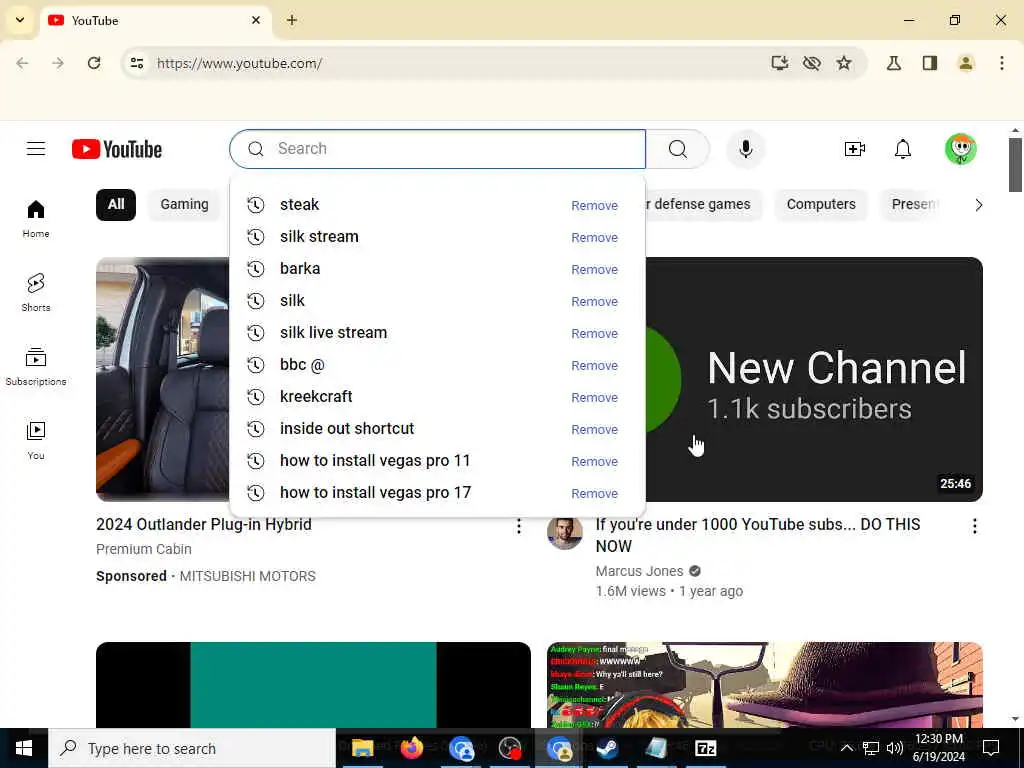This screenshot has height=768, width=1024.
Task: Click the page vertical scrollbar
Action: point(1015,165)
